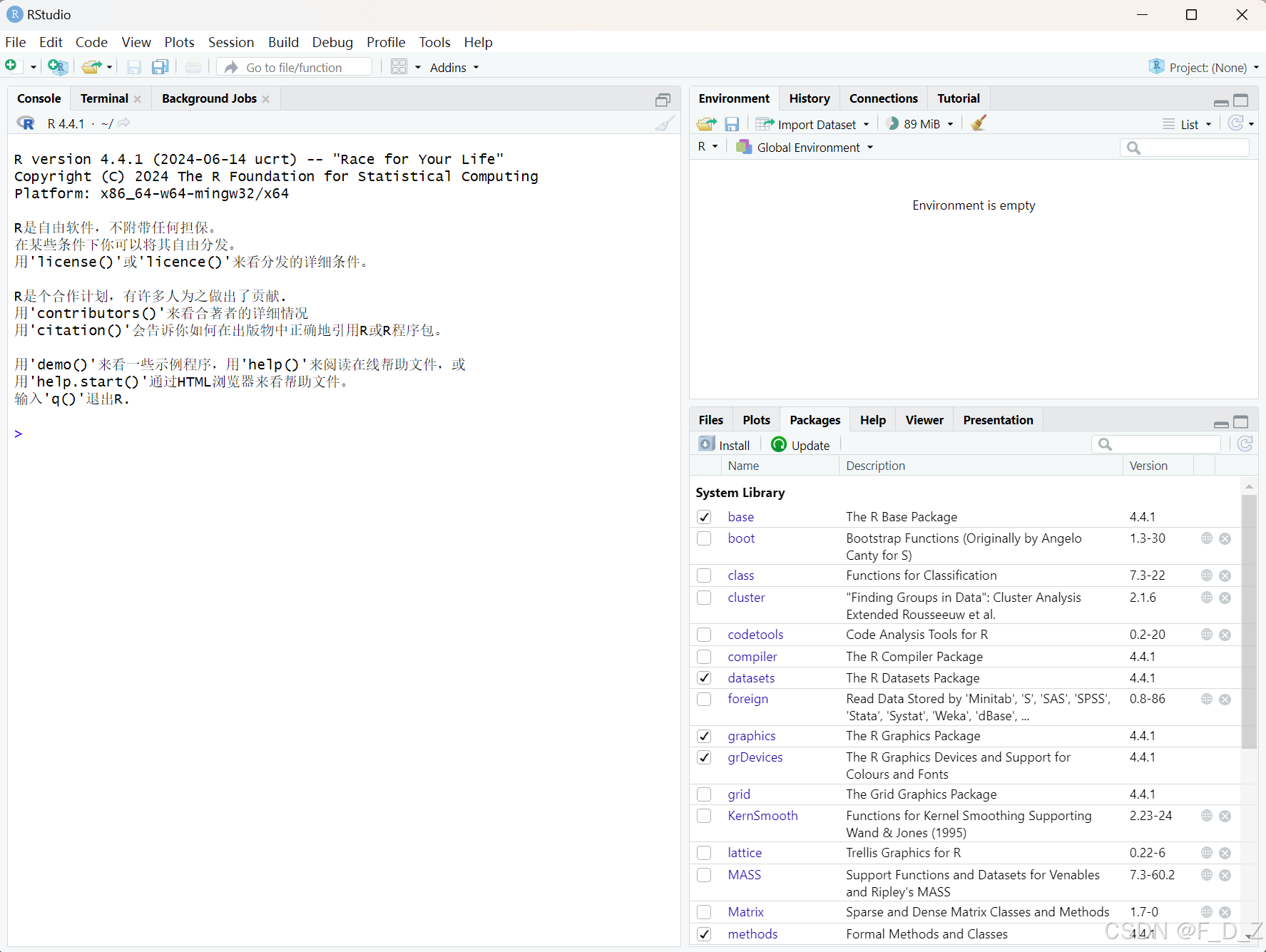Maximize the Packages pane
Viewport: 1266px width, 952px height.
pyautogui.click(x=1241, y=422)
